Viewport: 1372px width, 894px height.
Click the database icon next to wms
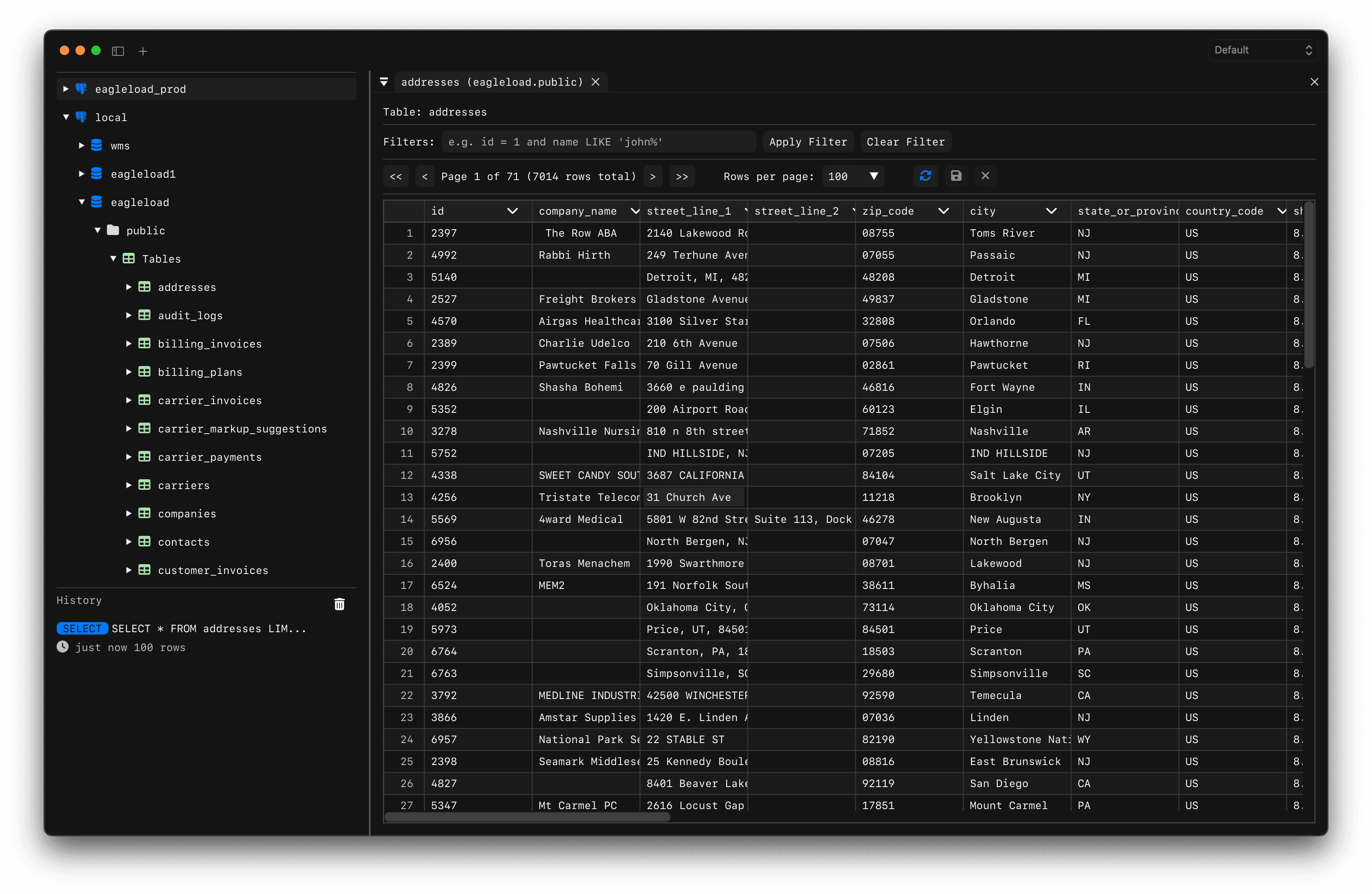click(96, 145)
